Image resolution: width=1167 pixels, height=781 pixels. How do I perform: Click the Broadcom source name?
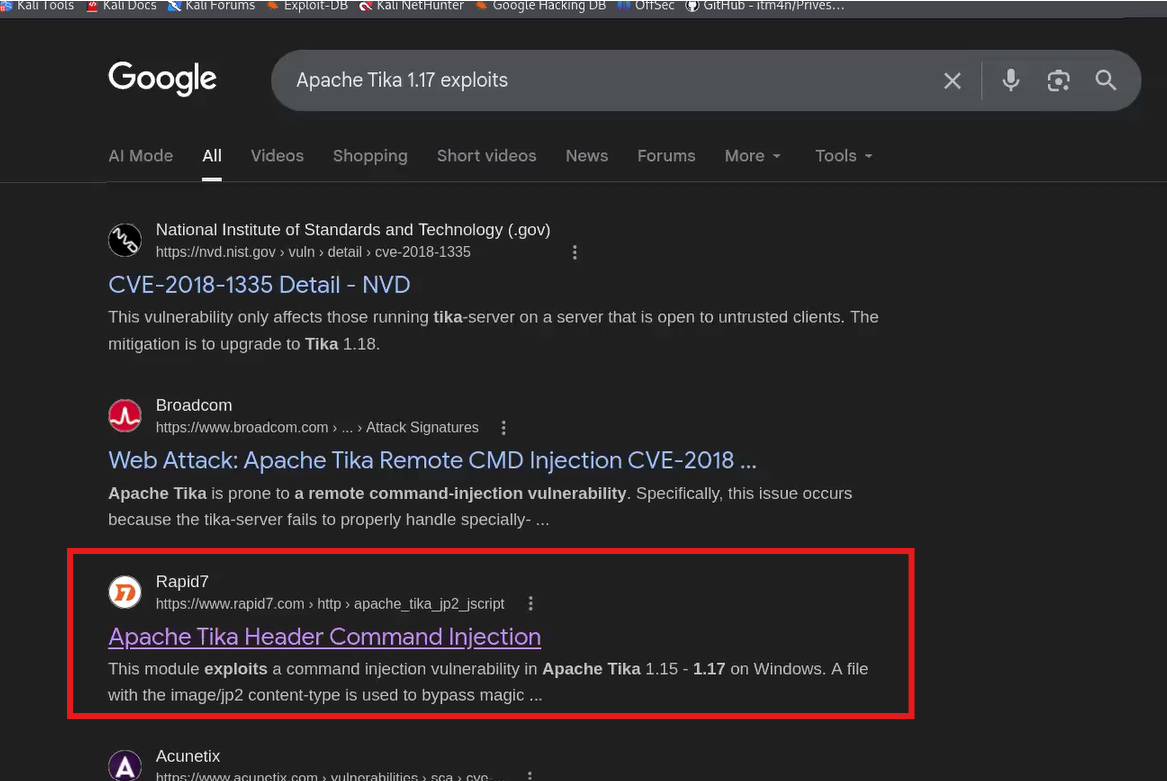(194, 406)
